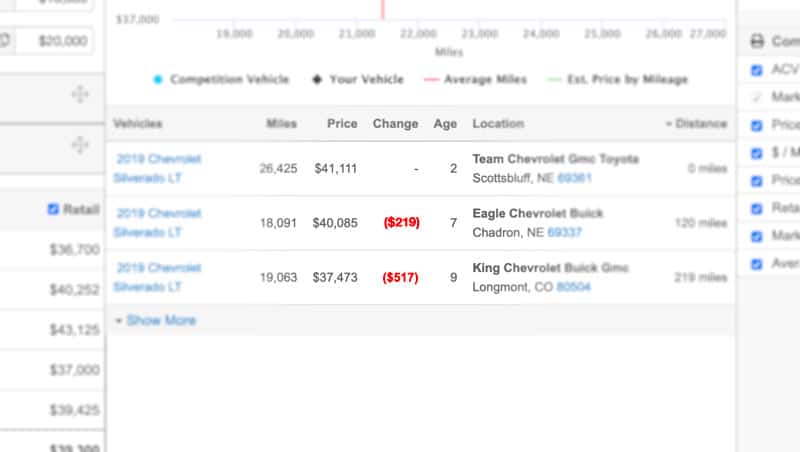
Task: Toggle the Aver... checkbox in right panel
Action: click(757, 264)
